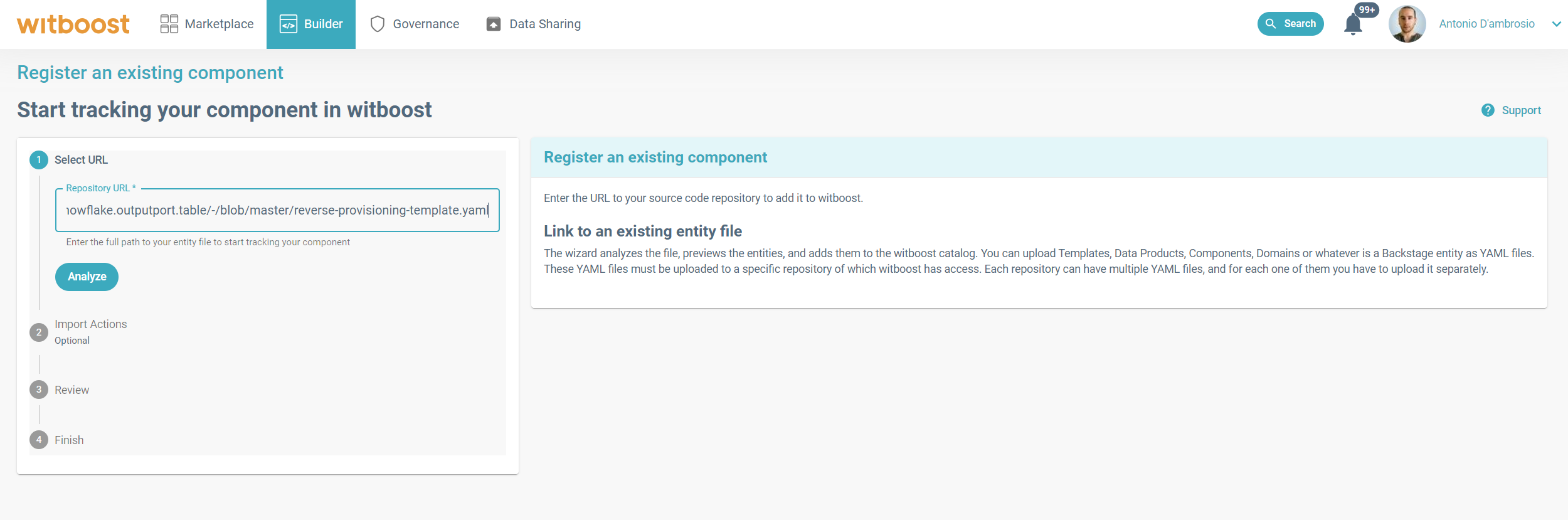
Task: Click the Data Sharing icon
Action: 494,24
